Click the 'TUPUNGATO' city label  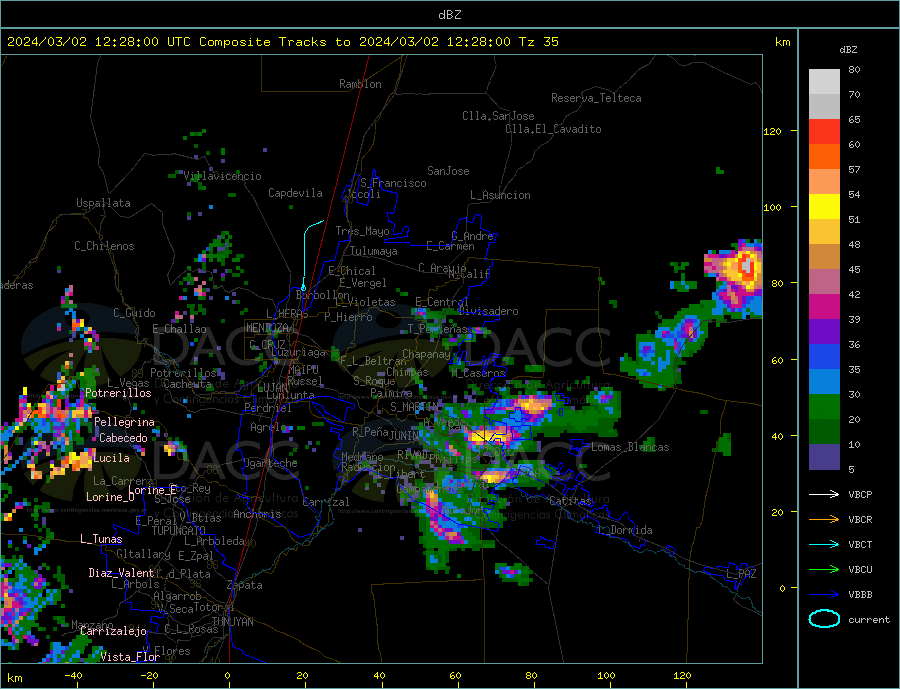tap(179, 531)
